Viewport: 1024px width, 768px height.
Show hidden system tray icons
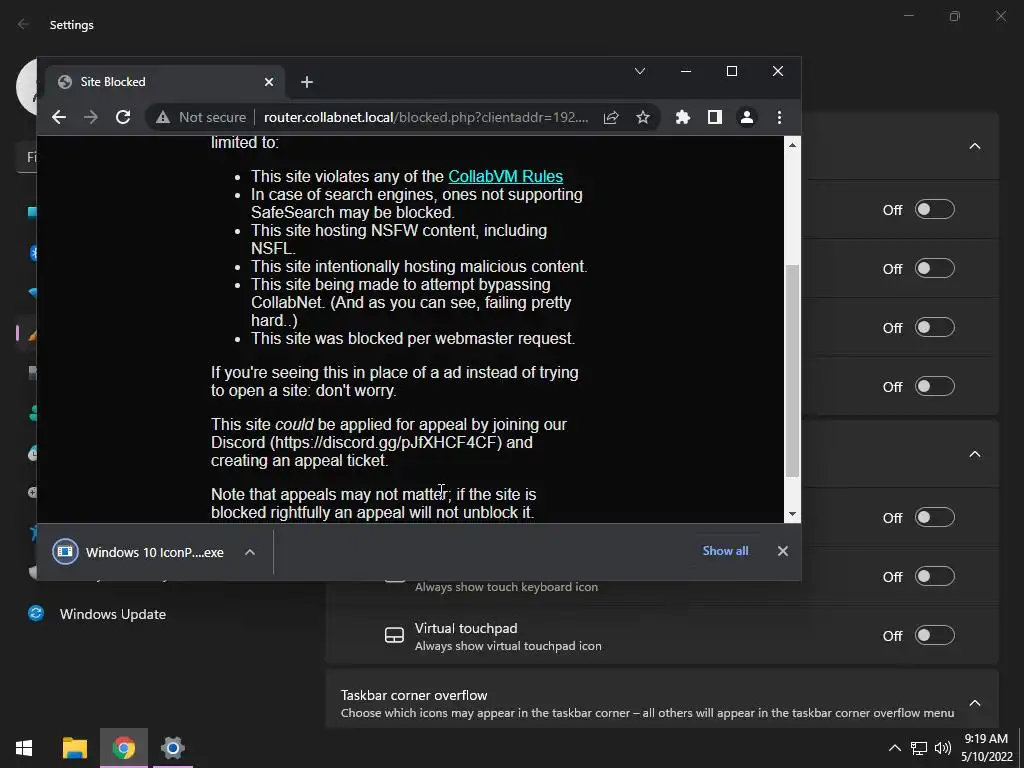895,748
